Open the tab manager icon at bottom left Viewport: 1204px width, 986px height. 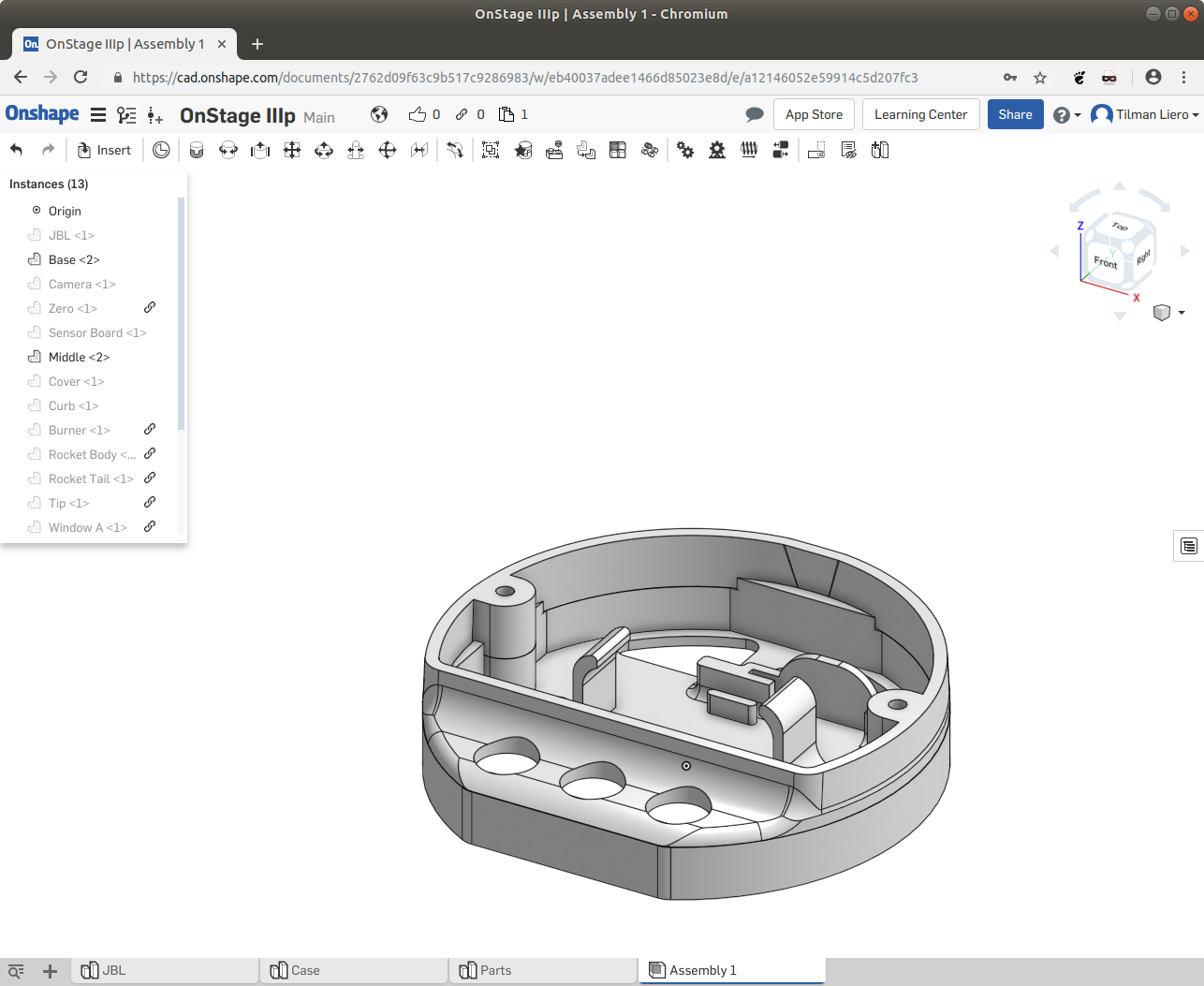[16, 971]
